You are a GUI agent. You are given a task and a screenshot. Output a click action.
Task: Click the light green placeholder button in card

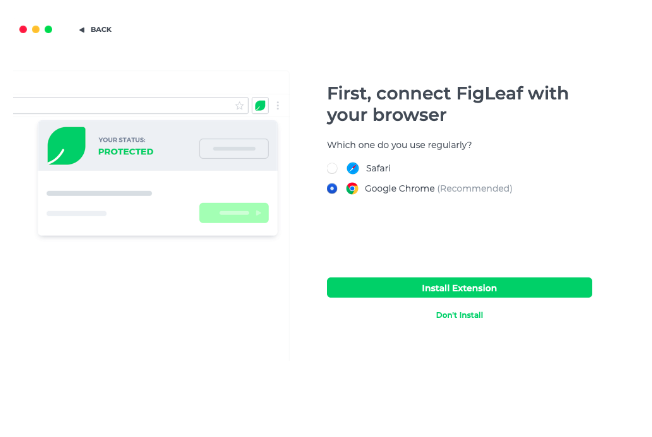click(234, 213)
